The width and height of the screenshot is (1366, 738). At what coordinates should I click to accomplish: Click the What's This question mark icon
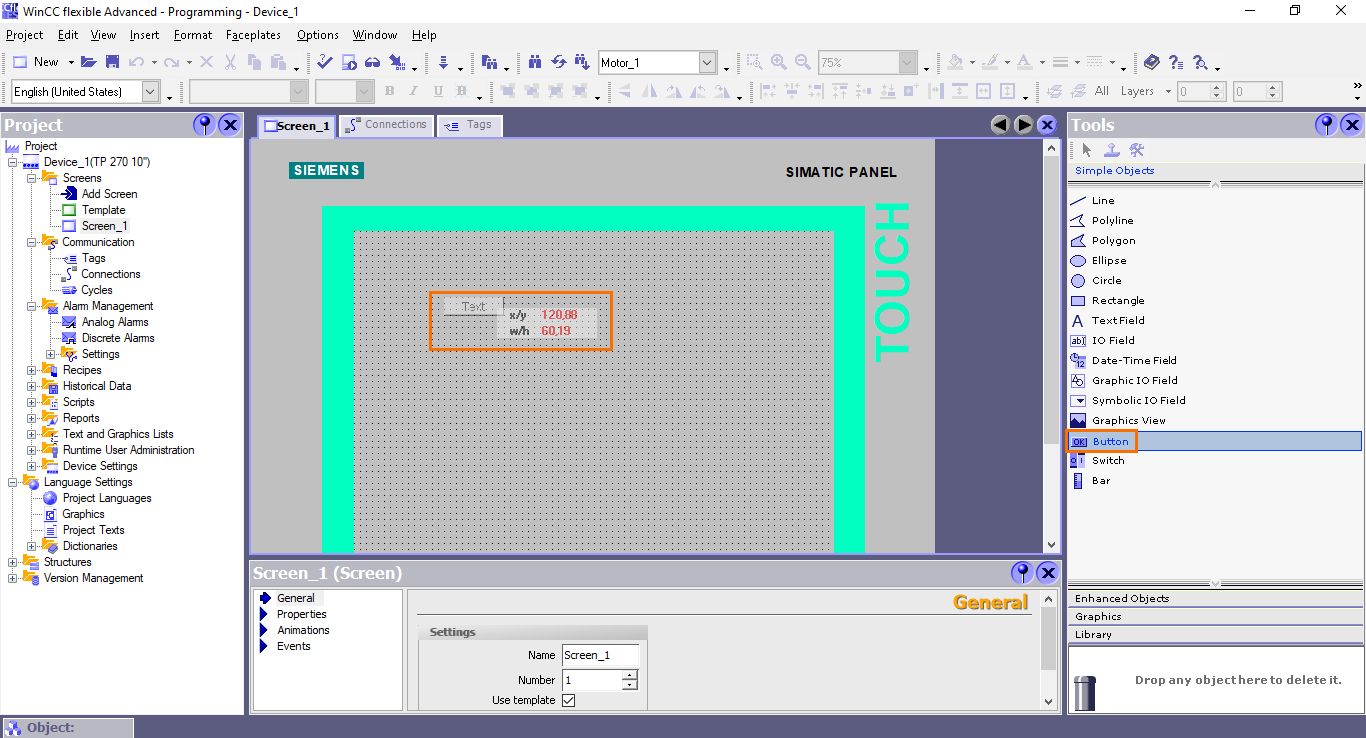(1176, 62)
